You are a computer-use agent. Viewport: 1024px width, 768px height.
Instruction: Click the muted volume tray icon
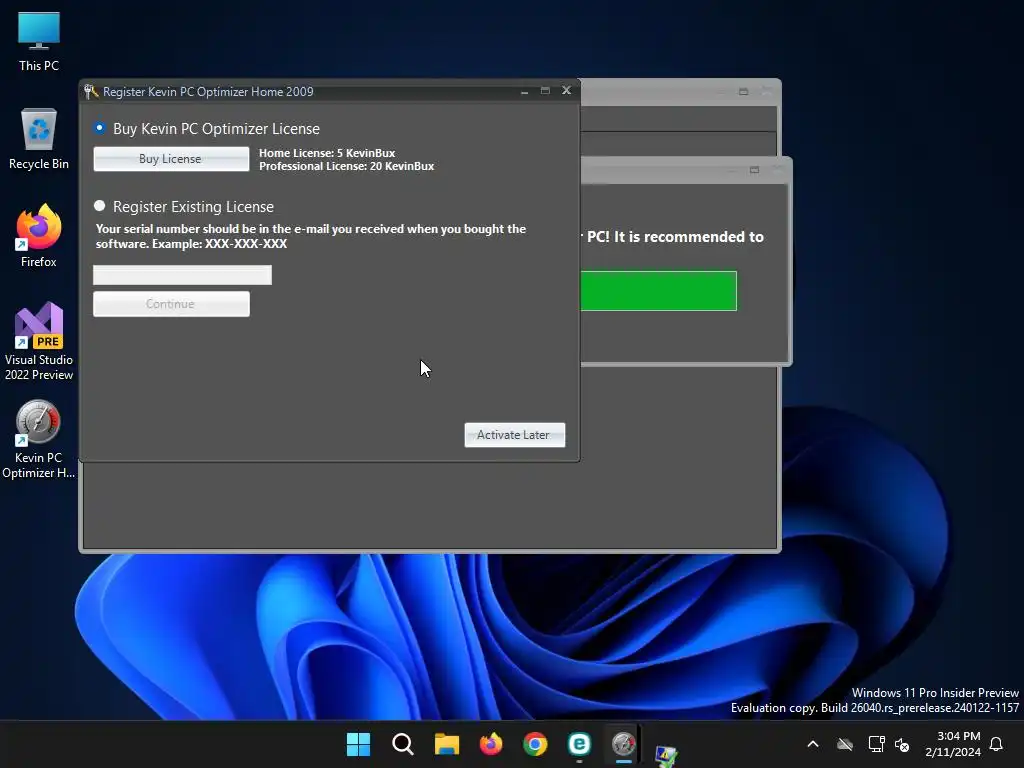click(902, 744)
